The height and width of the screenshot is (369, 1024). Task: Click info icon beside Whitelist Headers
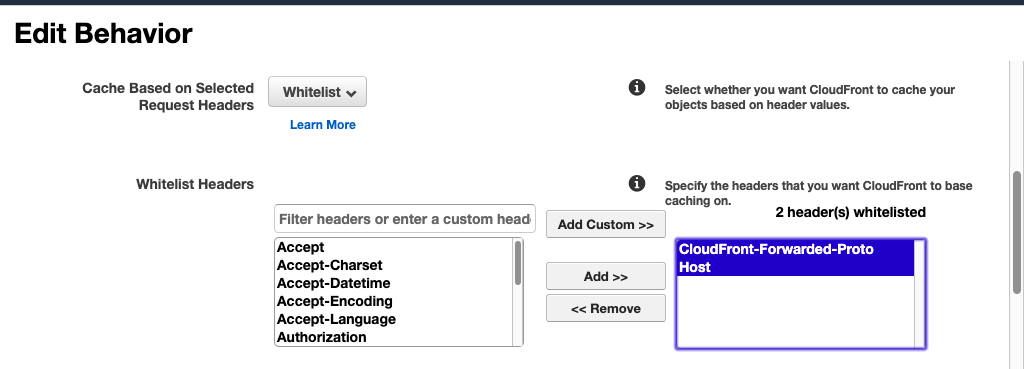tap(637, 184)
